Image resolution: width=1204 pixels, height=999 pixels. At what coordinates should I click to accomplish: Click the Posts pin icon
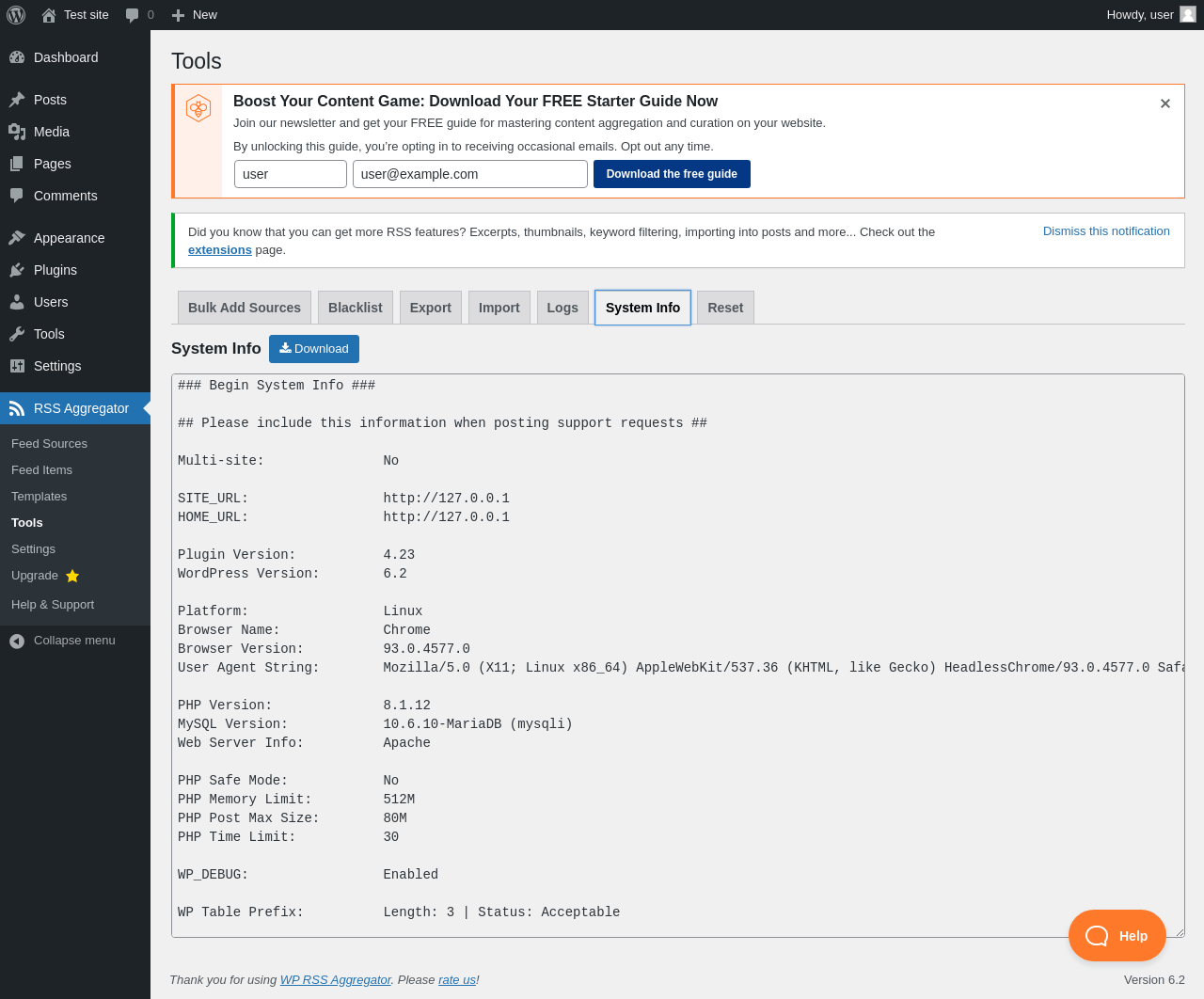(x=17, y=100)
